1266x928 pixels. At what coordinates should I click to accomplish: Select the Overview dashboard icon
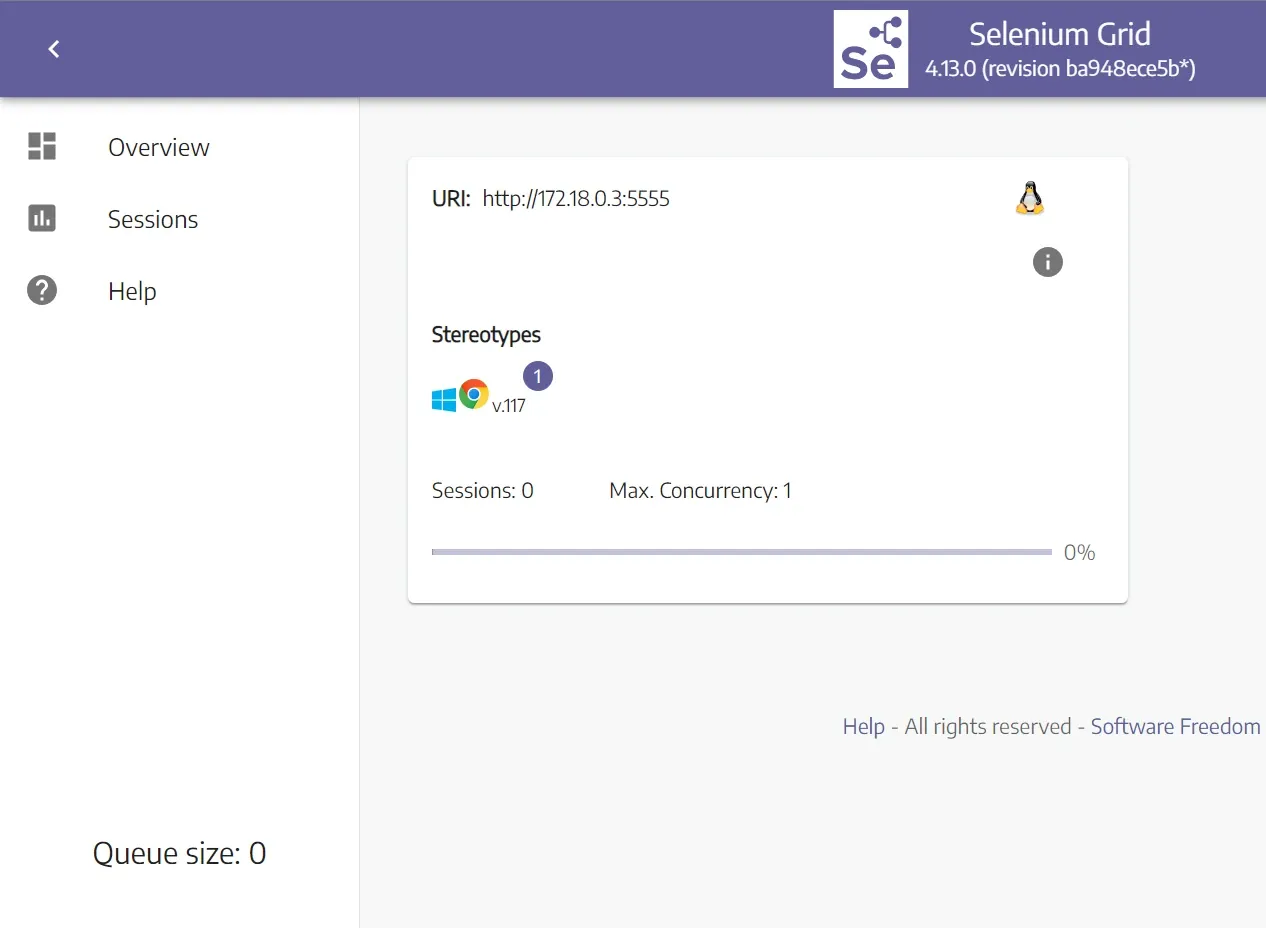coord(41,146)
